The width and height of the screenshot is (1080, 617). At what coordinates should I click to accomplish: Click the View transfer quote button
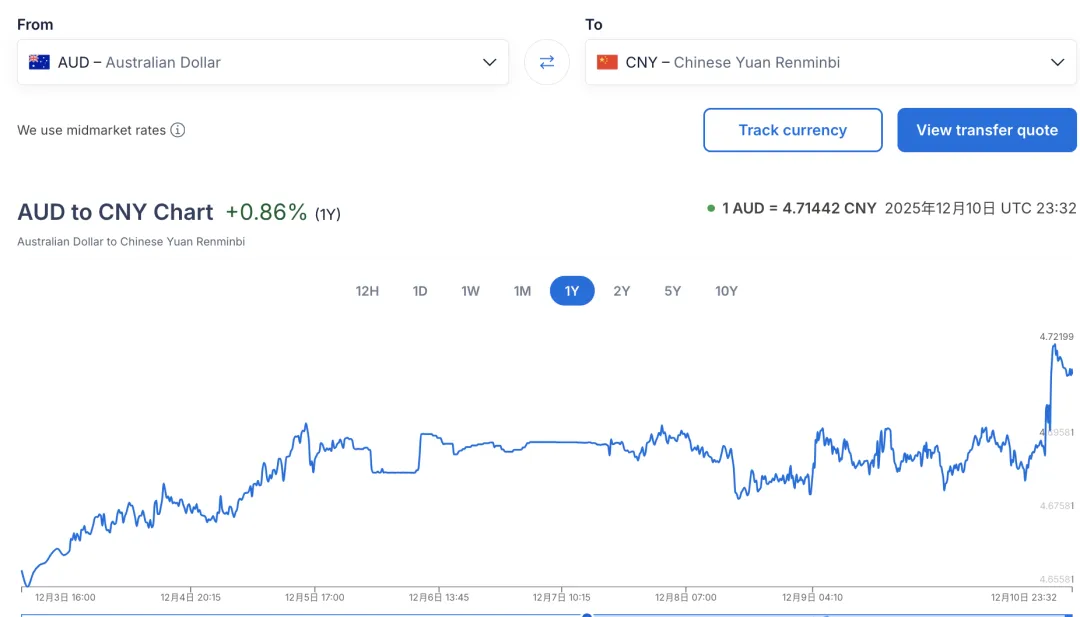[986, 130]
